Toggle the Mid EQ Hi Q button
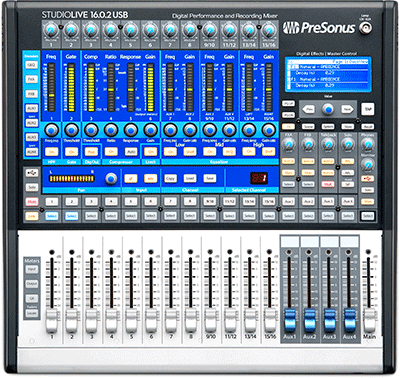The width and height of the screenshot is (400, 378). point(229,152)
